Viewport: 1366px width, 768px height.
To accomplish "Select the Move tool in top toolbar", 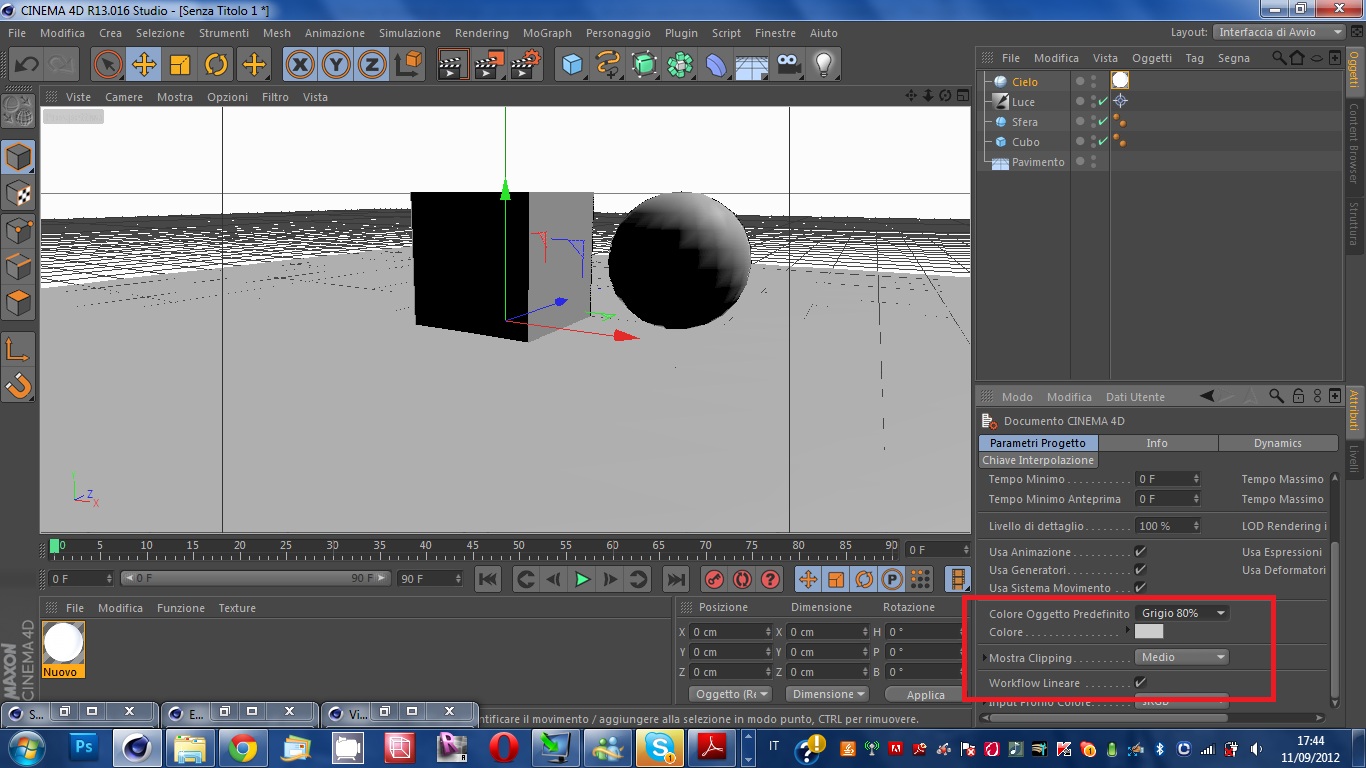I will click(x=144, y=65).
